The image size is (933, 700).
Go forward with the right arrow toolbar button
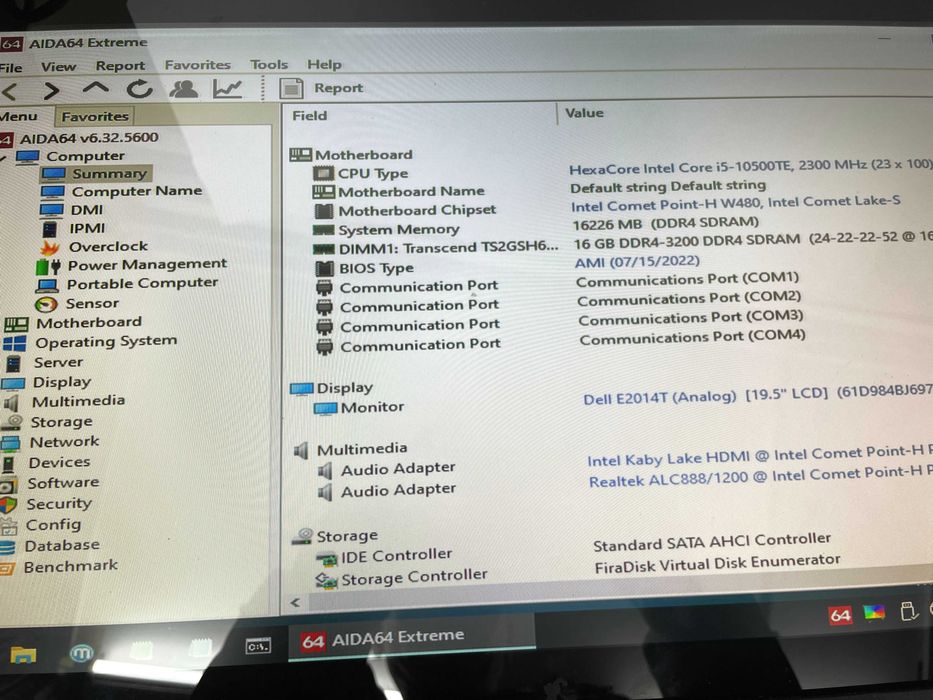[x=51, y=90]
